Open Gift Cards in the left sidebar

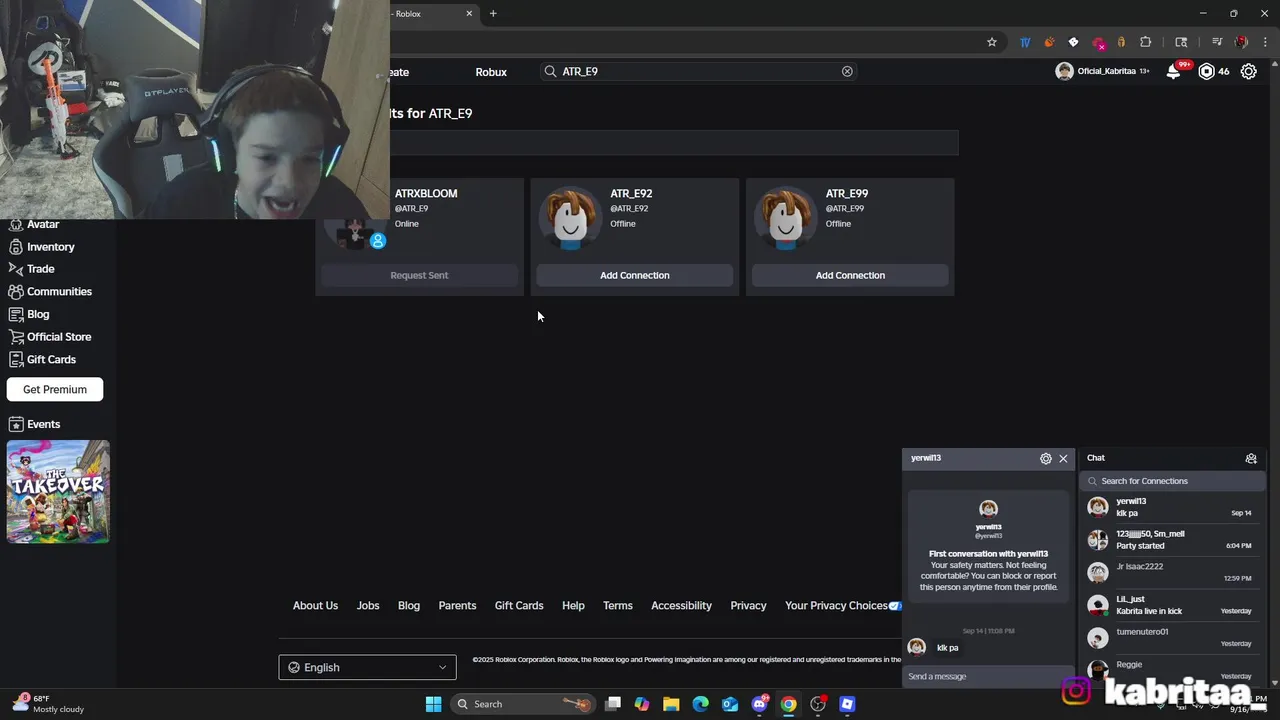pyautogui.click(x=51, y=359)
